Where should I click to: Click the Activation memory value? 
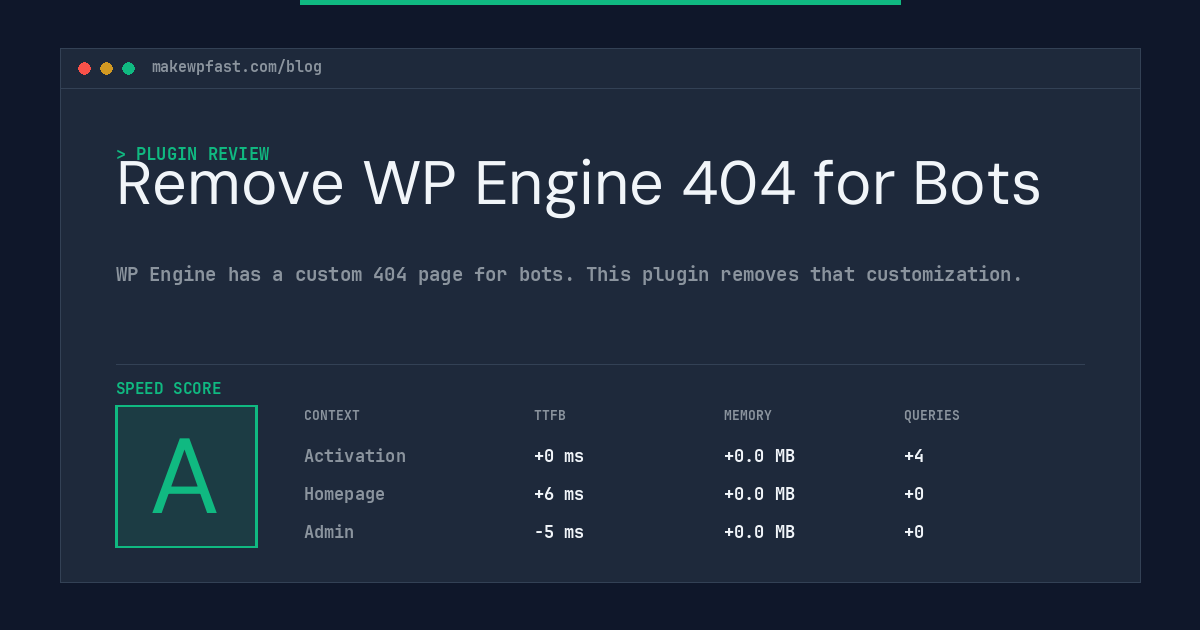click(x=759, y=456)
